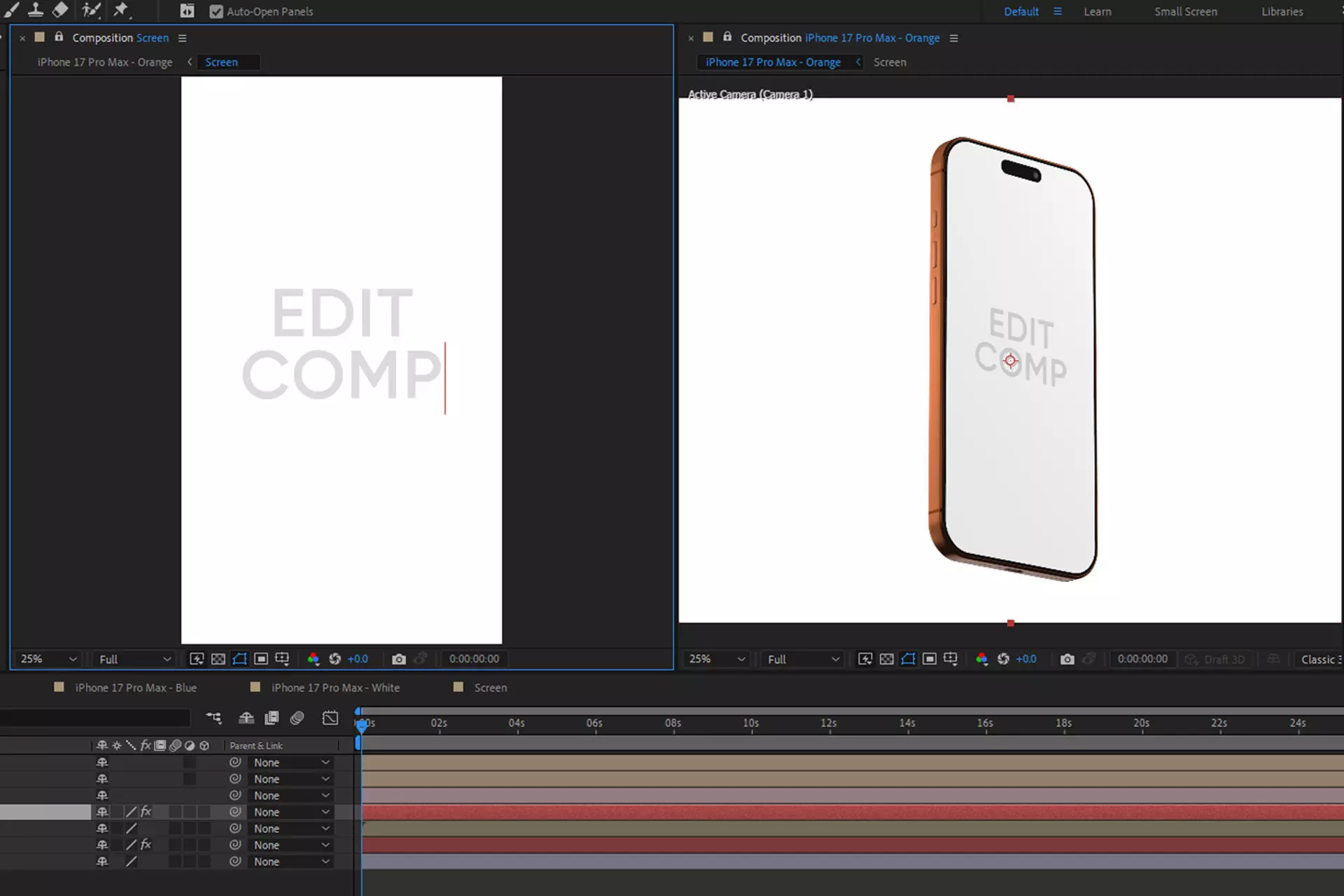Take a snapshot in right viewer
Image resolution: width=1344 pixels, height=896 pixels.
[x=1067, y=659]
